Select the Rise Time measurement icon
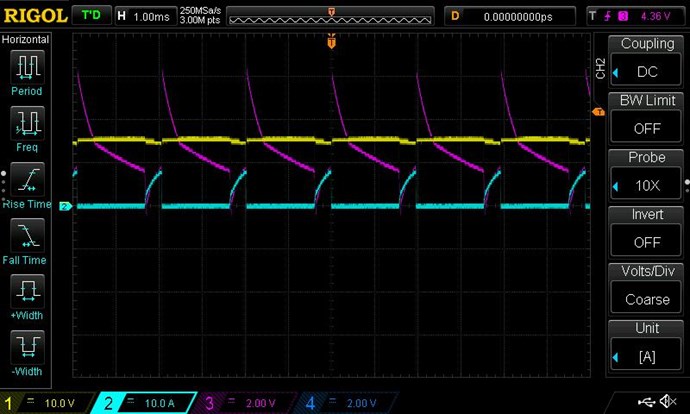 point(27,179)
